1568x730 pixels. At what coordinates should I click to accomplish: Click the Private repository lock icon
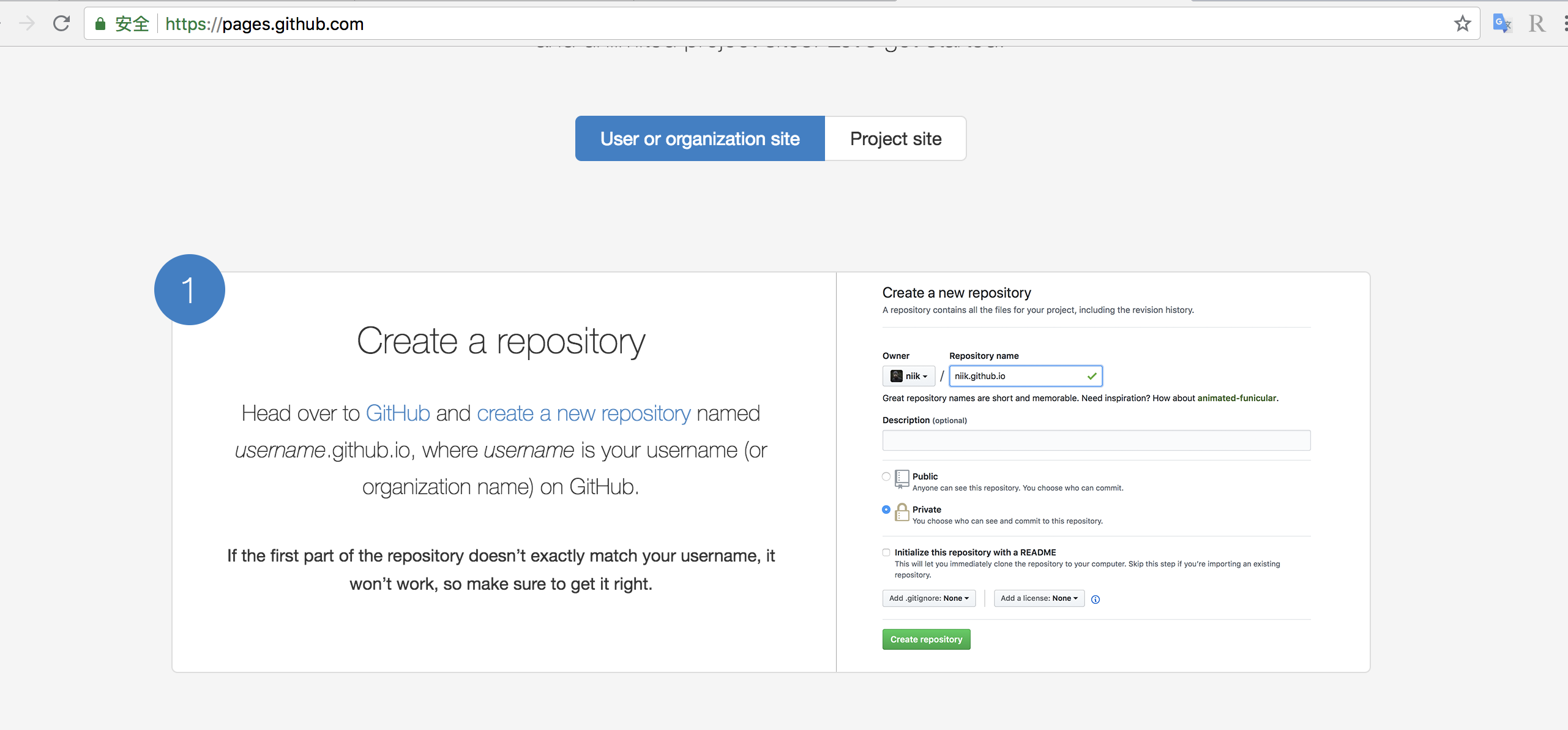click(902, 512)
